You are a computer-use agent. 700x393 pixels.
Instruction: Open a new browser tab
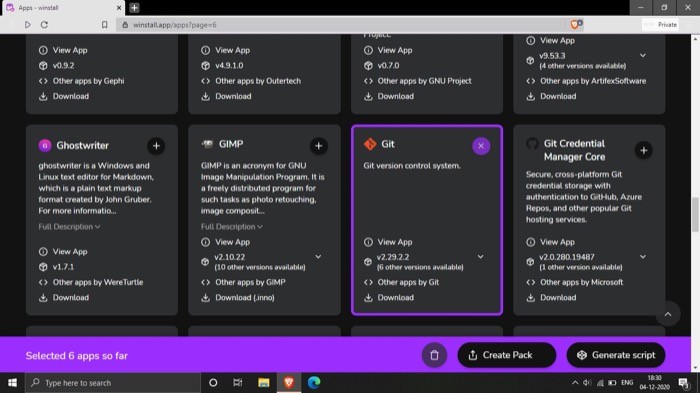click(134, 8)
